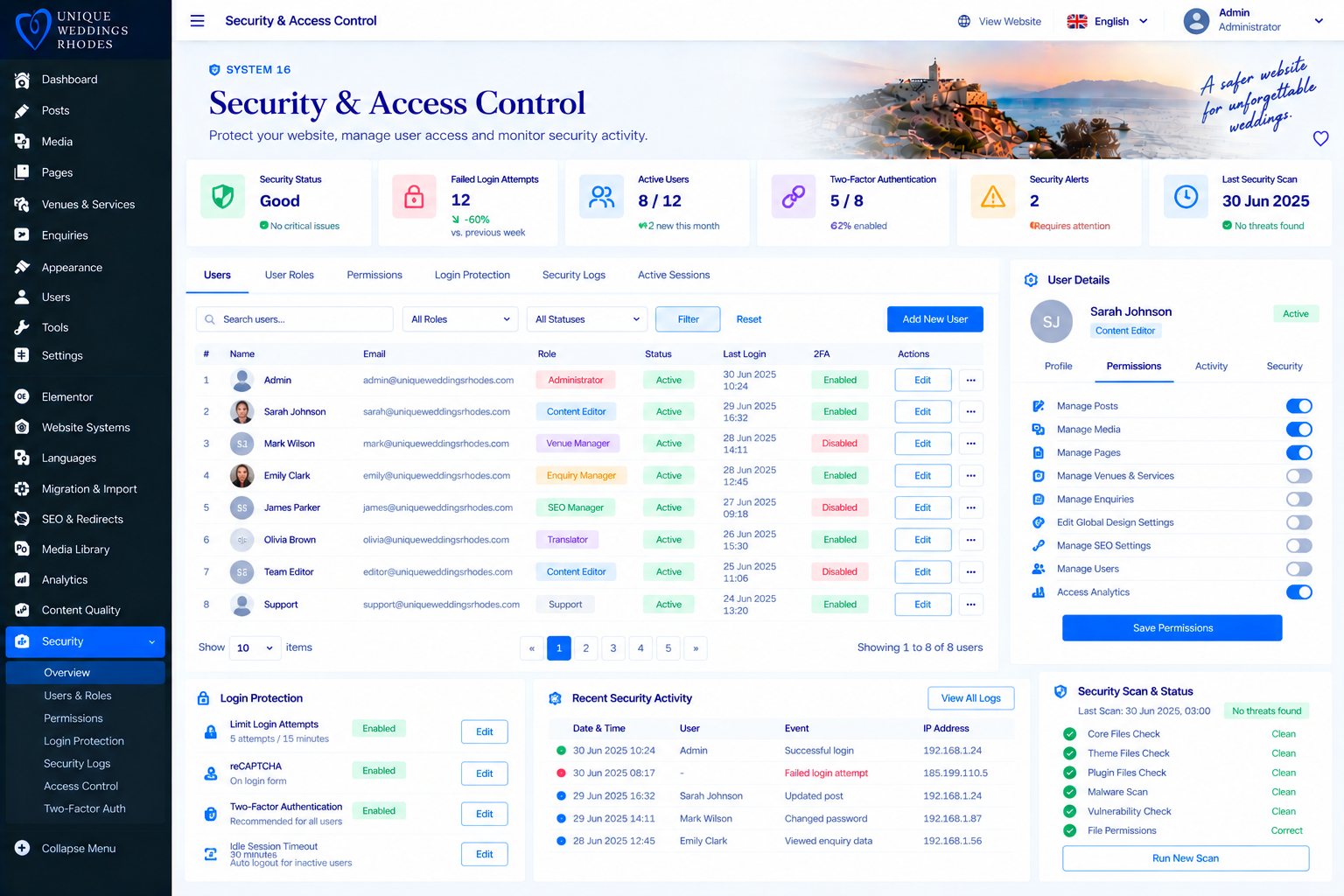Change the items per page dropdown
Image resolution: width=1344 pixels, height=896 pixels.
pyautogui.click(x=255, y=648)
